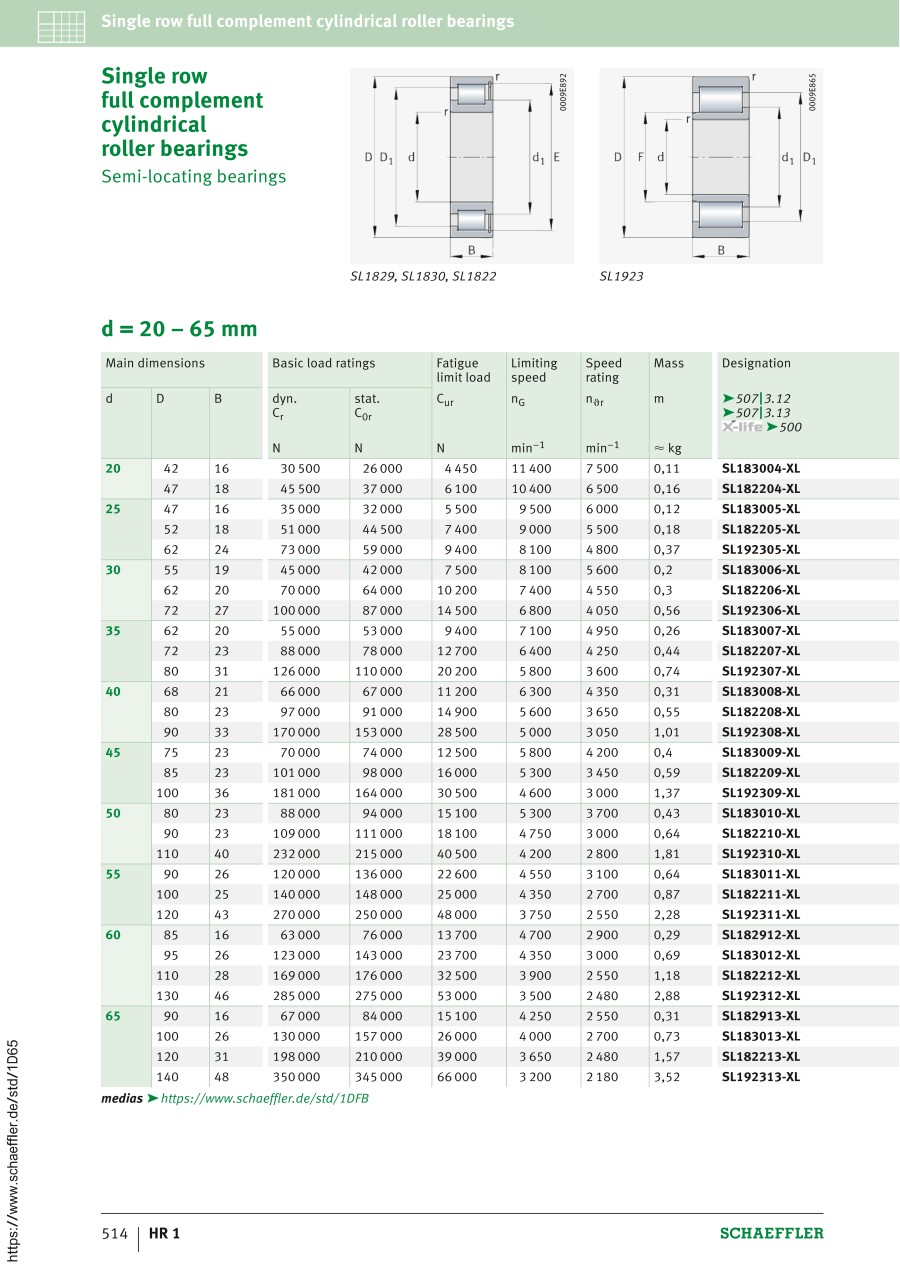Click page number 514 in footer
900x1272 pixels.
point(114,1233)
